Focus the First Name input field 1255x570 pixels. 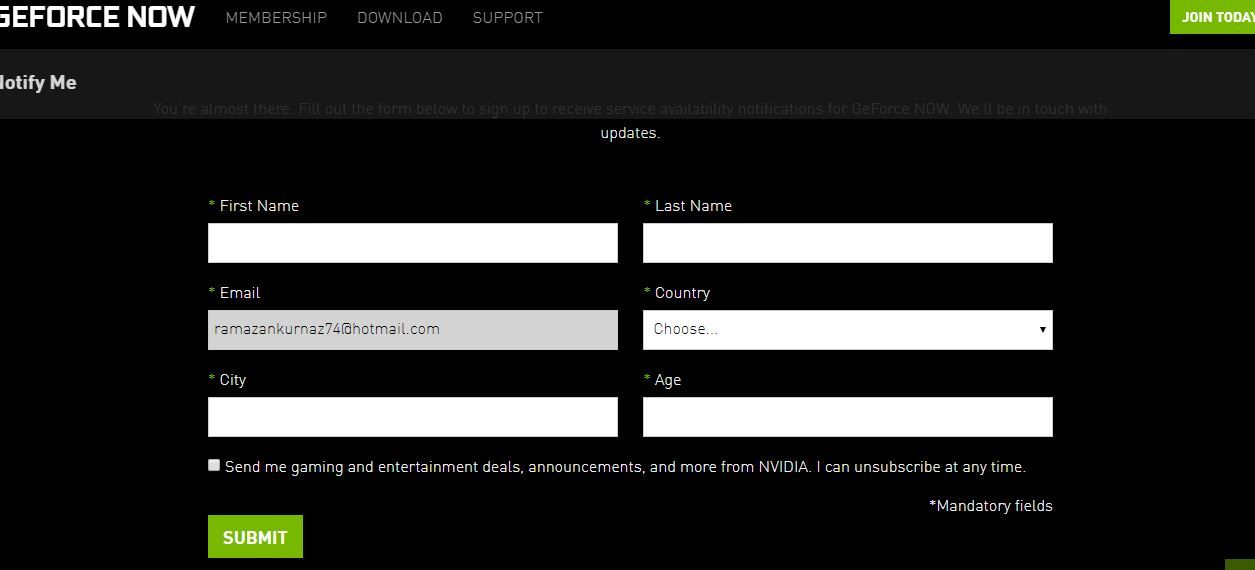coord(413,243)
